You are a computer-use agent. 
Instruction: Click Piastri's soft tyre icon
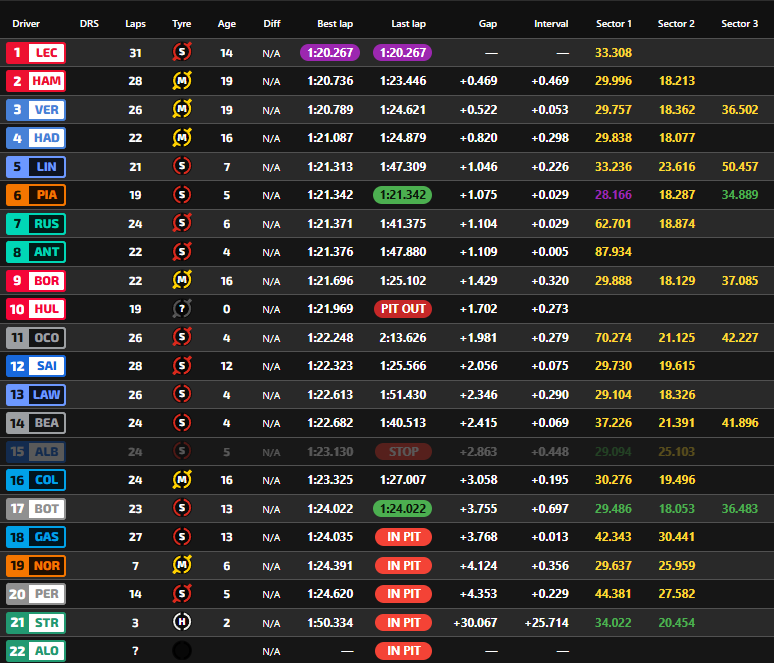(181, 195)
